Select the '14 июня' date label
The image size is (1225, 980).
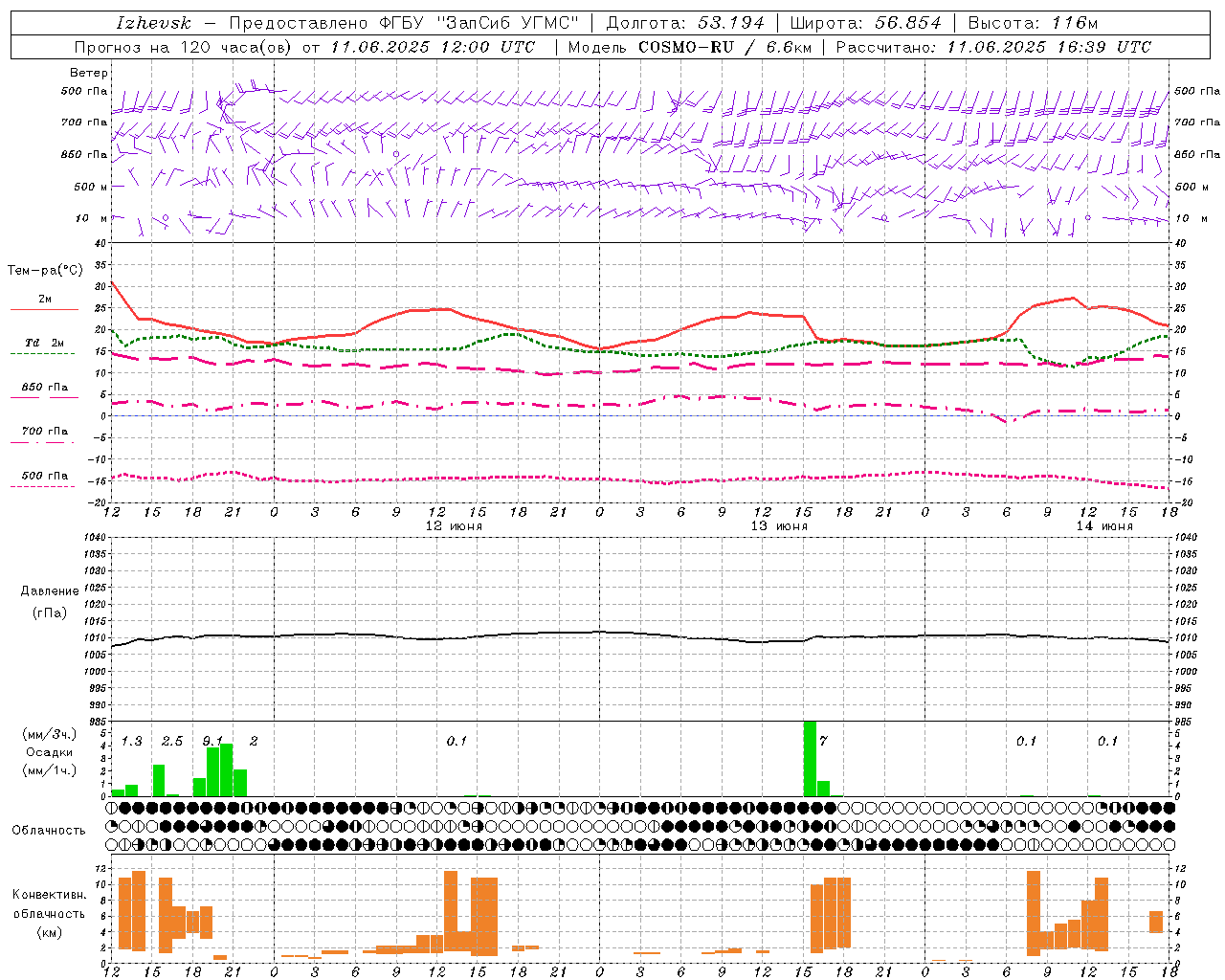(x=1104, y=526)
